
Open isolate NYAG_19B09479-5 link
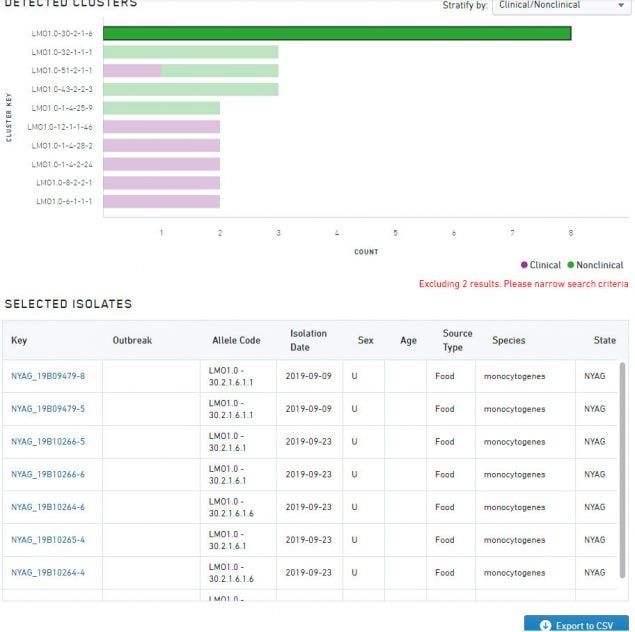click(x=48, y=409)
